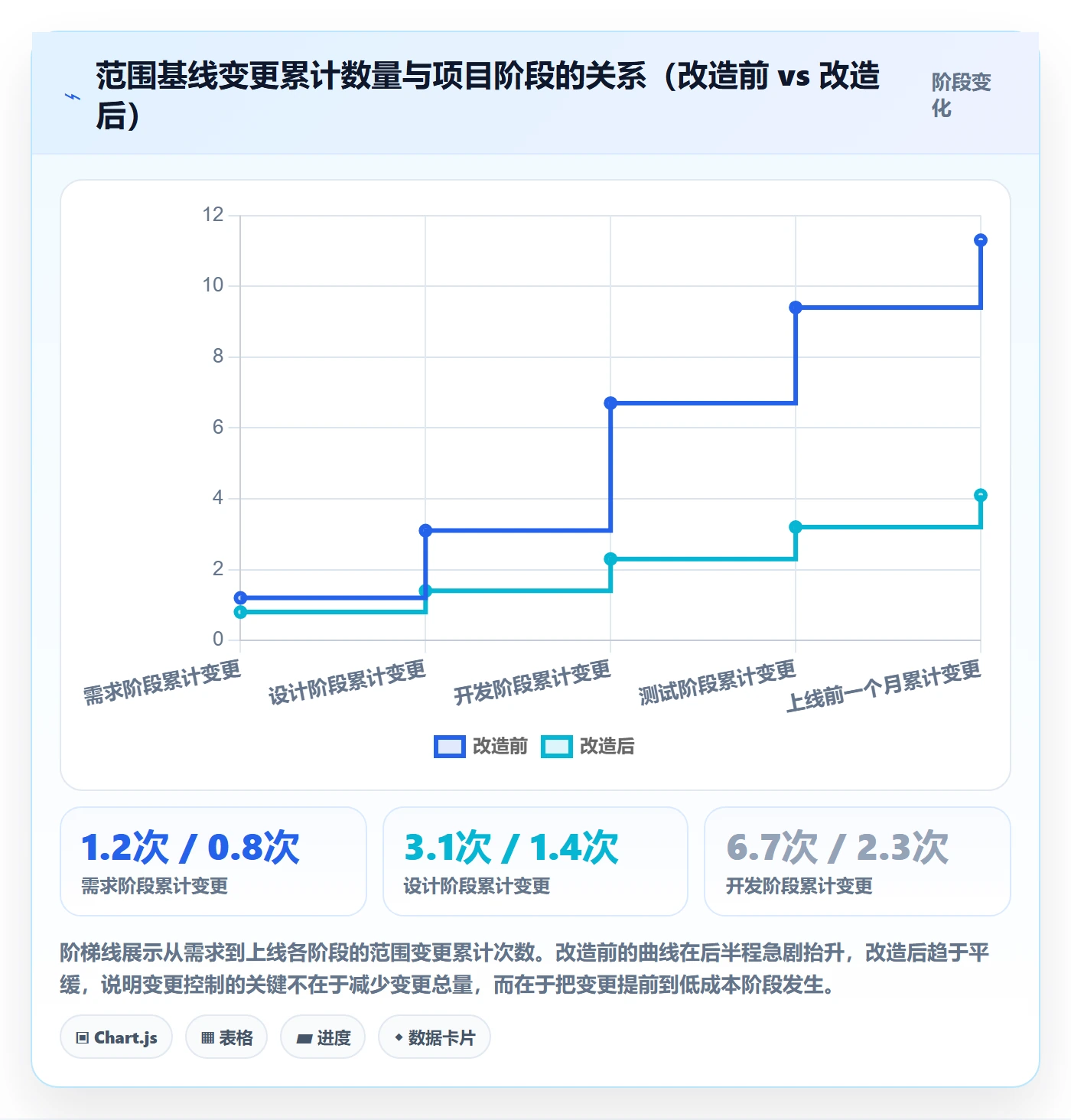Viewport: 1071px width, 1120px height.
Task: Select the Chart.js tag
Action: pyautogui.click(x=116, y=1037)
